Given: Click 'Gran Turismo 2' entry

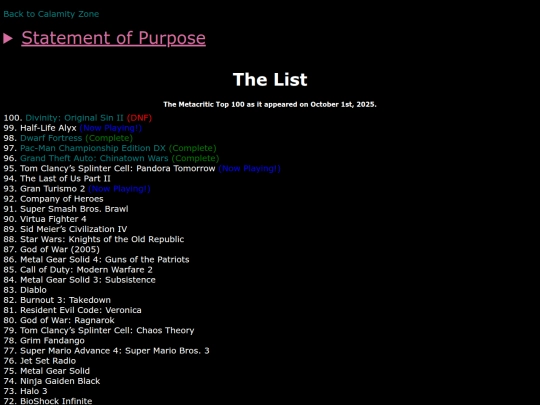Looking at the screenshot, I should coord(52,189).
